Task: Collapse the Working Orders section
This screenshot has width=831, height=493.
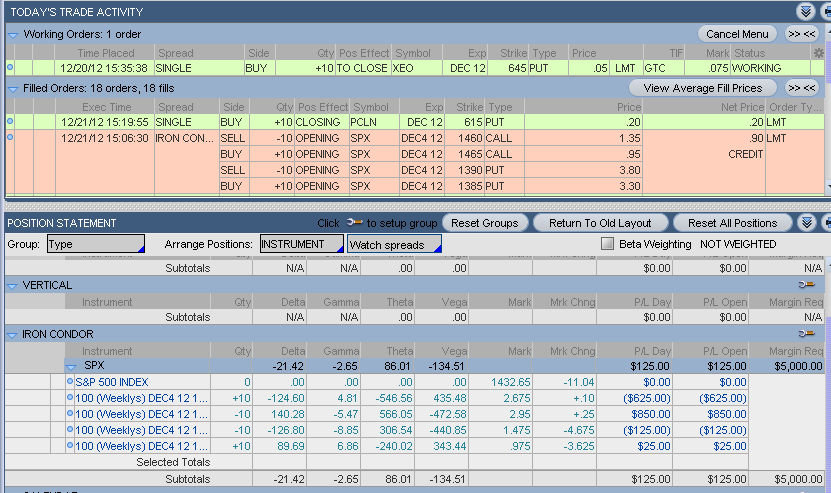Action: tap(13, 34)
